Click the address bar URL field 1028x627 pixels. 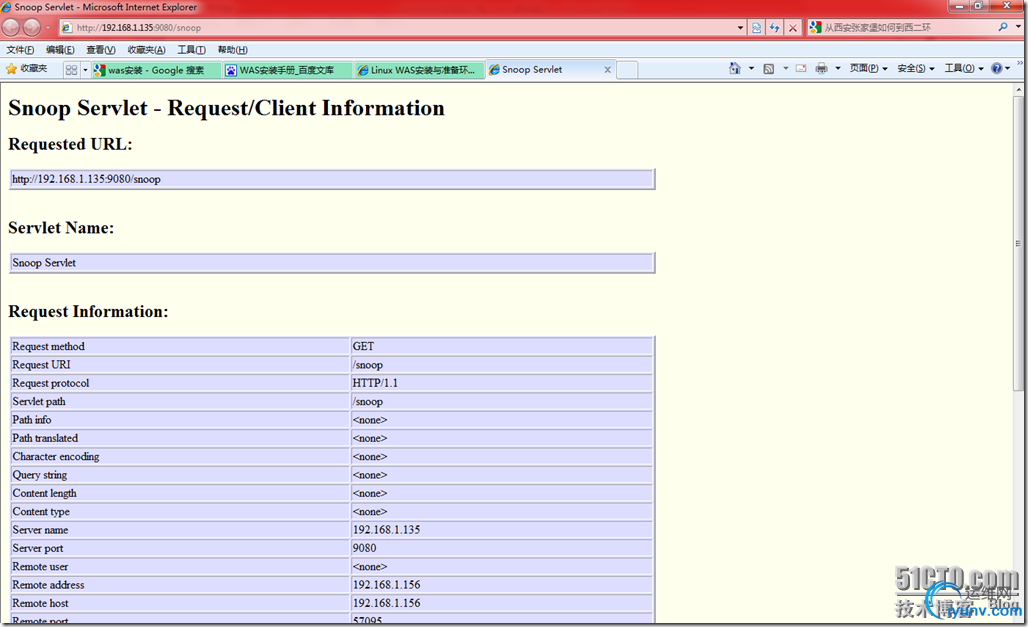tap(400, 28)
